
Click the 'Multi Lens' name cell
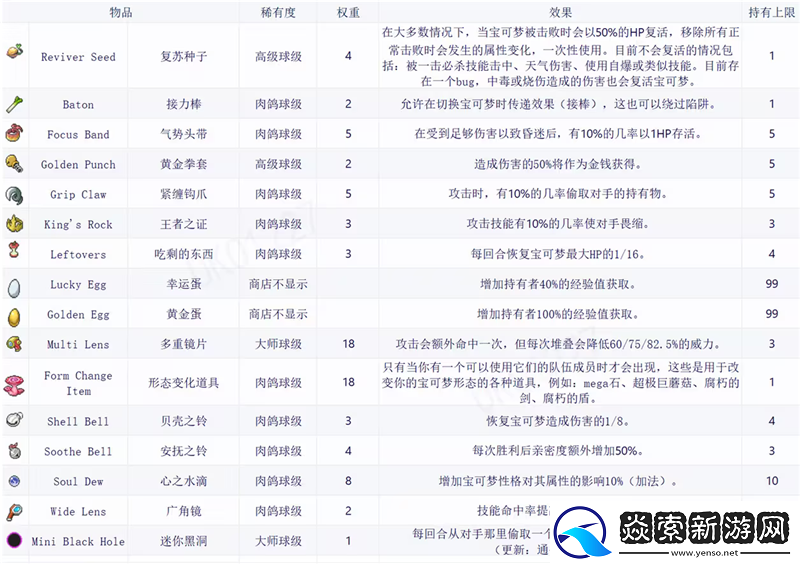coord(78,344)
